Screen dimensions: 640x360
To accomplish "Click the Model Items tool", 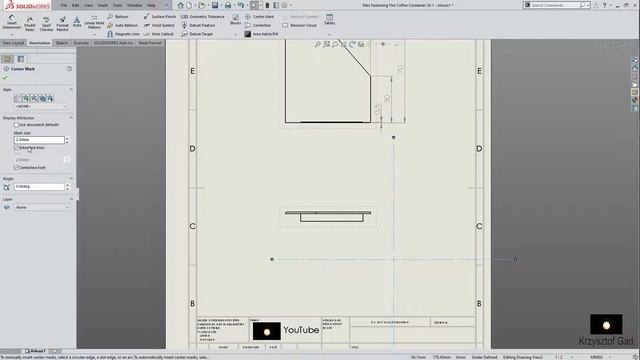I will (30, 24).
